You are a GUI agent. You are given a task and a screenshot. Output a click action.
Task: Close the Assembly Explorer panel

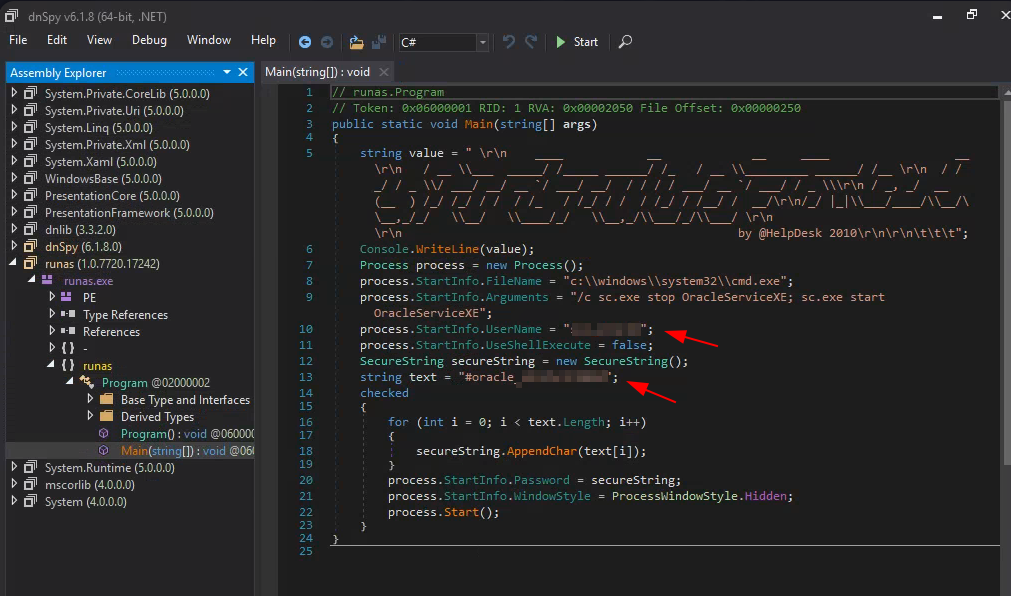click(x=243, y=72)
